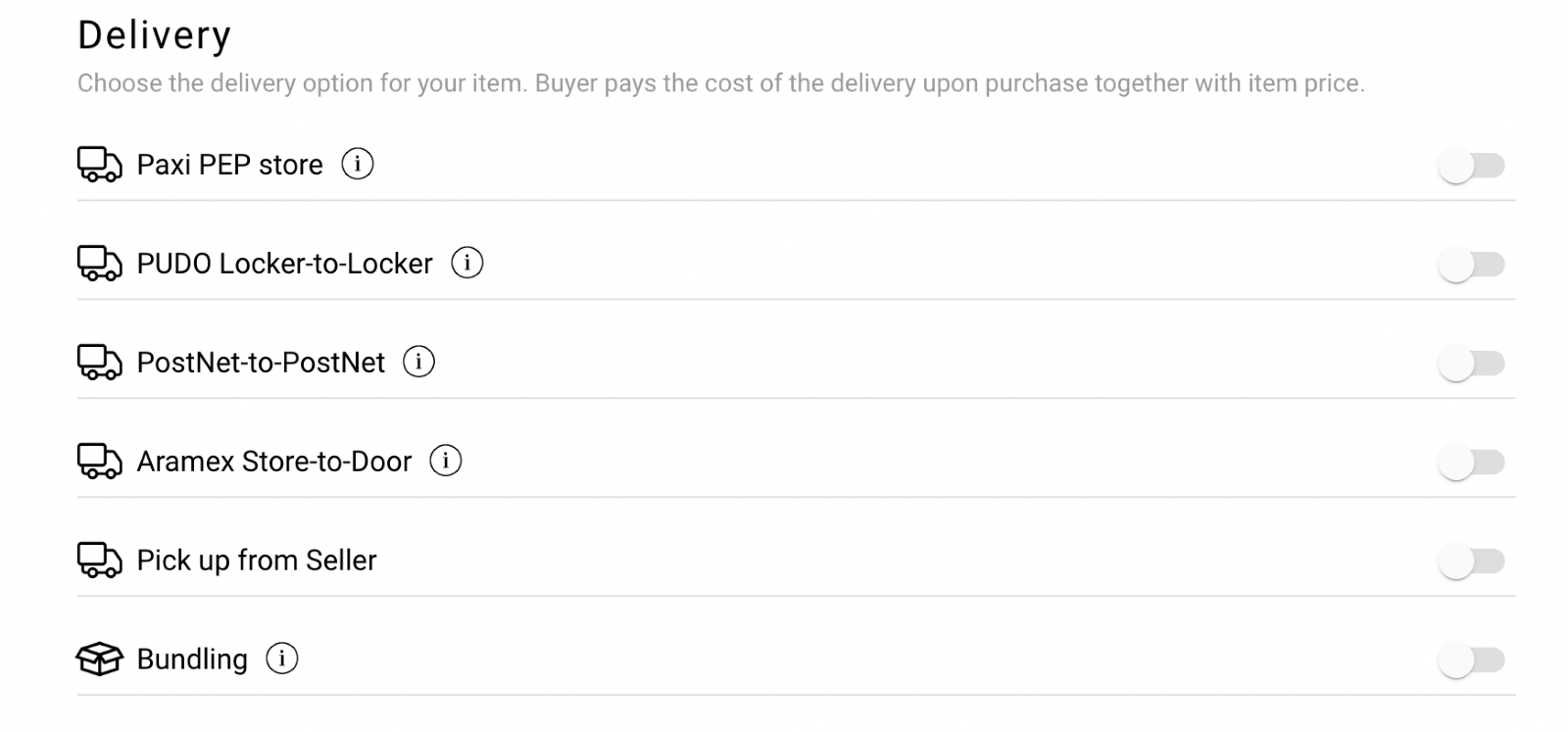Open info icon next to Paxi PEP store
The width and height of the screenshot is (1568, 732).
tap(358, 164)
